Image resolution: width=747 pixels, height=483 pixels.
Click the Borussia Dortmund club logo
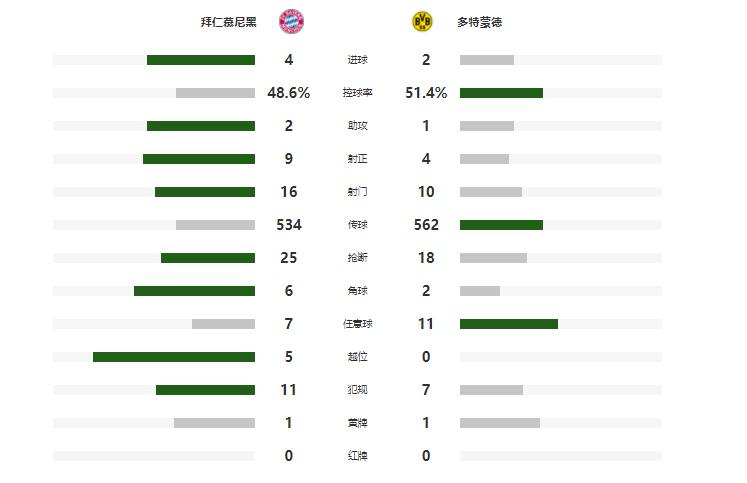(421, 21)
